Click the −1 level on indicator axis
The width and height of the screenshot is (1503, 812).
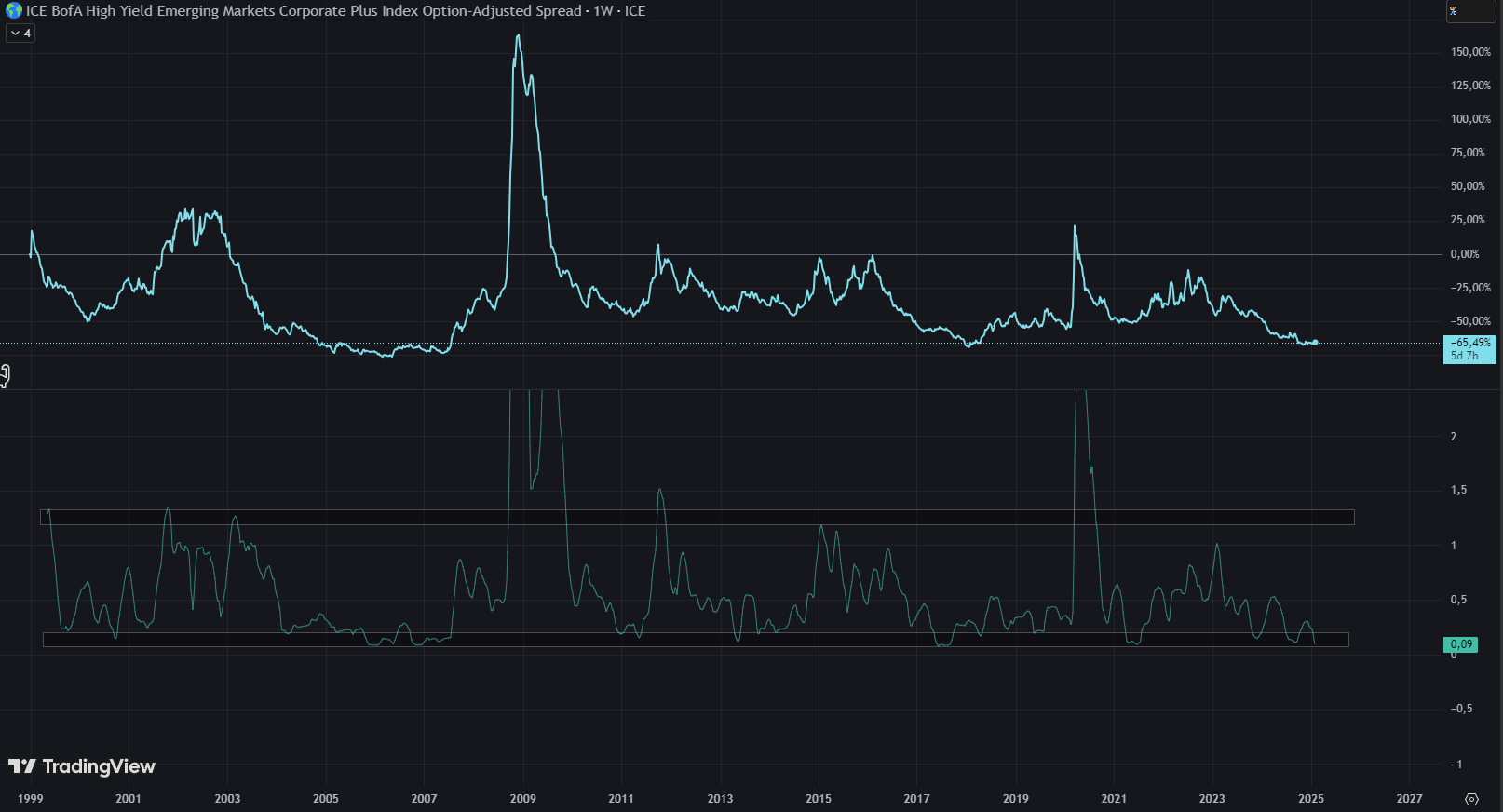1456,765
